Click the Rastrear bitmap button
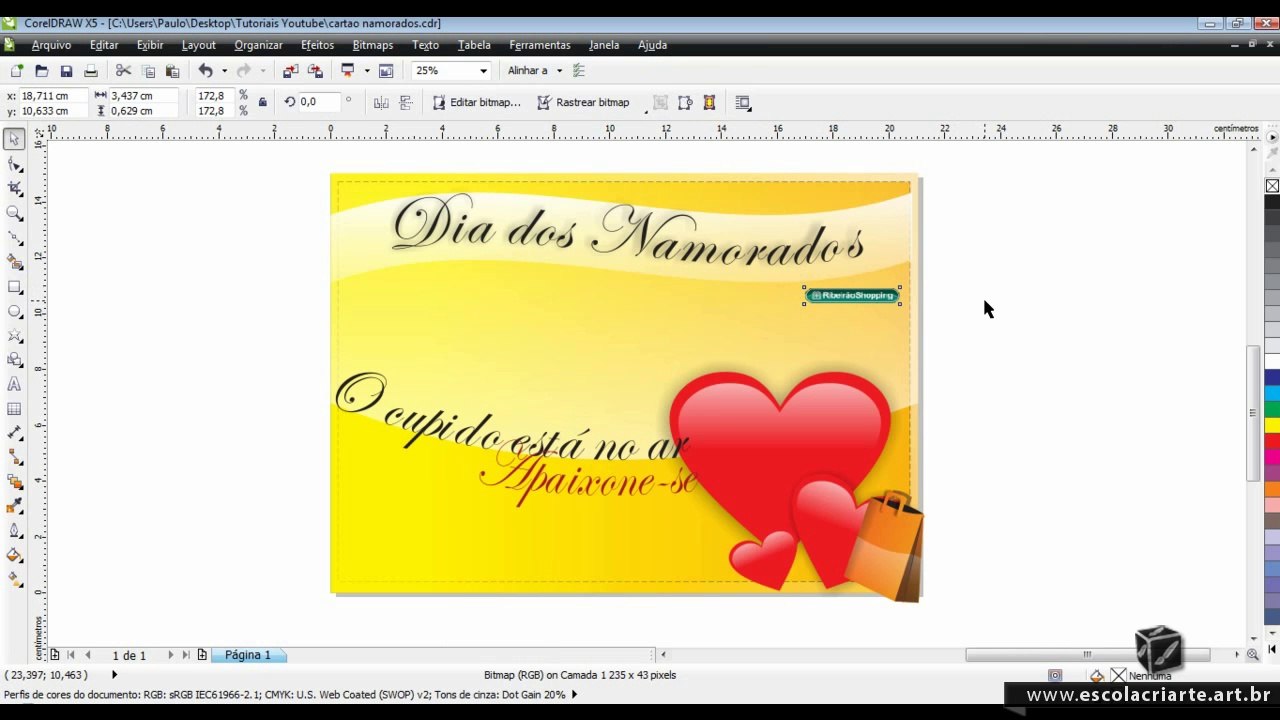This screenshot has height=720, width=1280. [x=583, y=103]
